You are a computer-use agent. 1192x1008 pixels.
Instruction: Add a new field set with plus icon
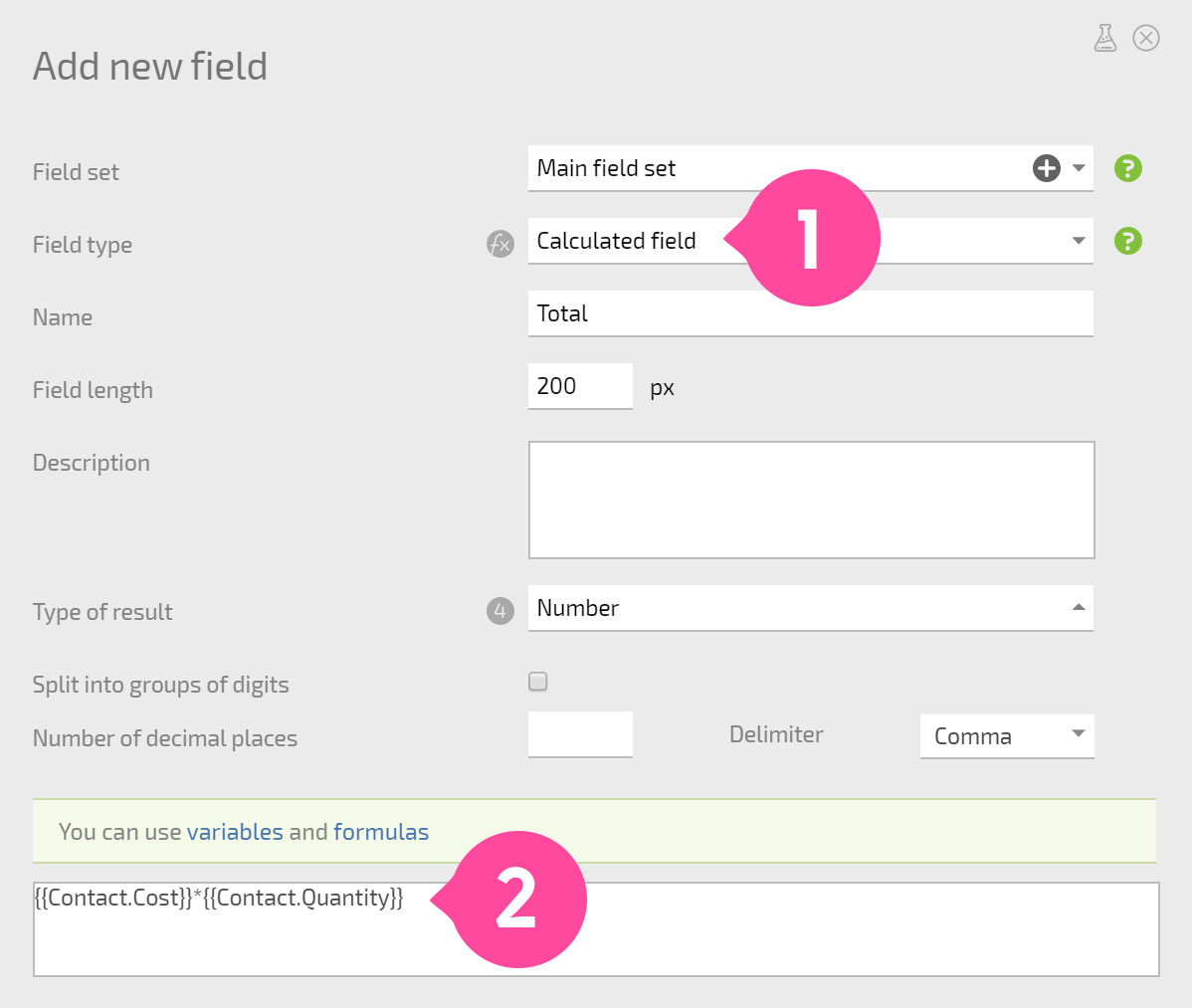pos(1046,168)
